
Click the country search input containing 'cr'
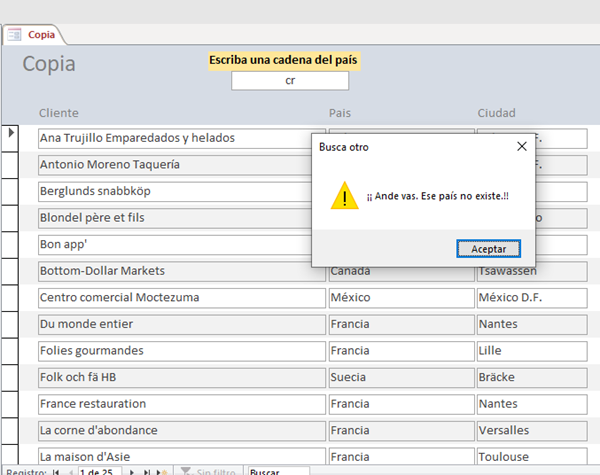pyautogui.click(x=290, y=81)
